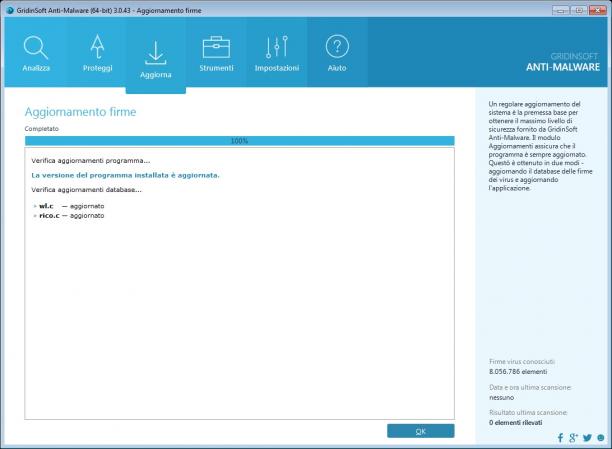The width and height of the screenshot is (612, 449).
Task: Select the wl.c aggiornato row
Action: tap(69, 206)
